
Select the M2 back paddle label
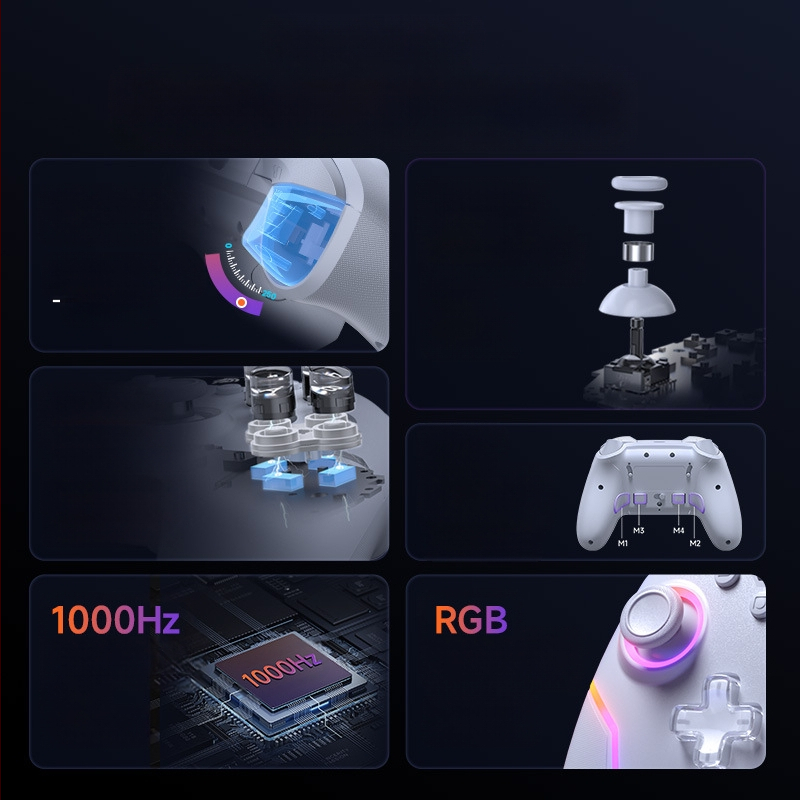coord(695,543)
